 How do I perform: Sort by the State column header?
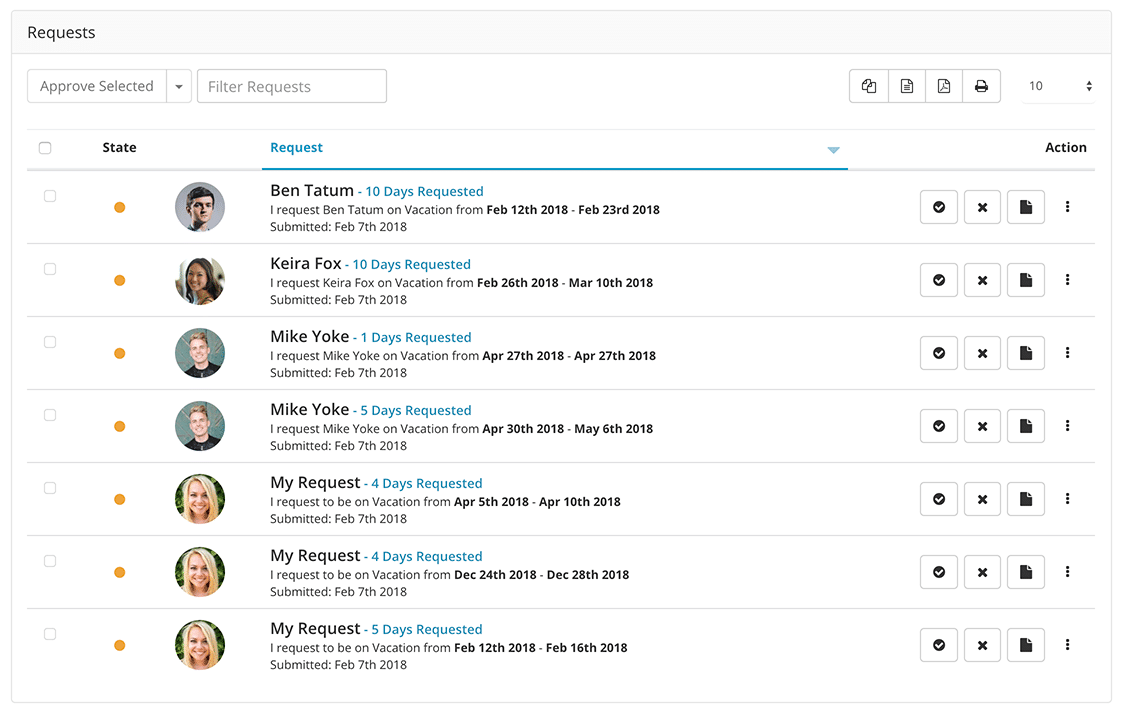(x=119, y=147)
